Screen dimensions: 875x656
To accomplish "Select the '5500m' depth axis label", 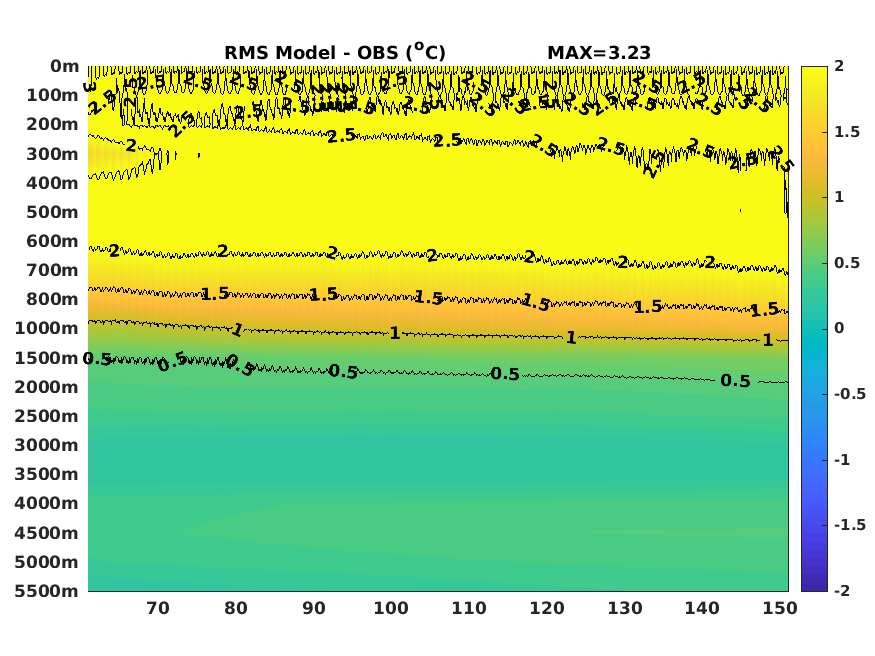I will tap(47, 591).
